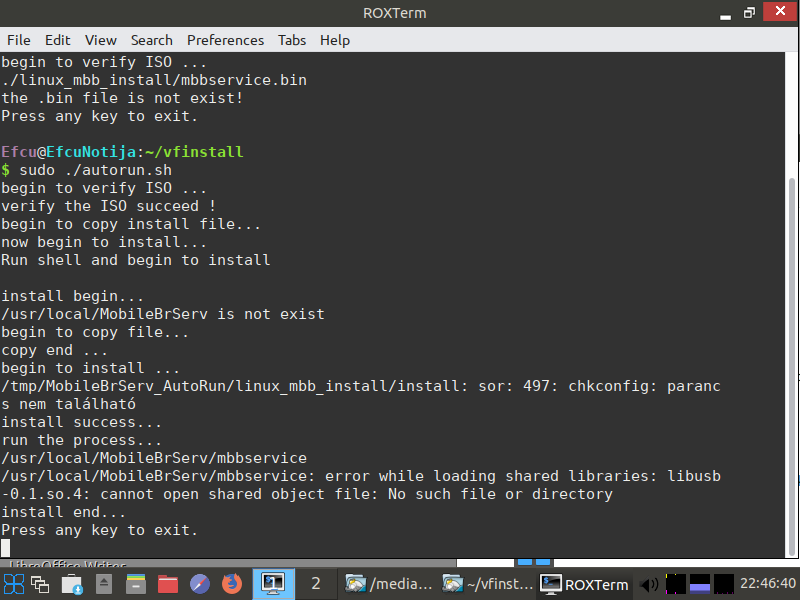Click the eject removable media icon

point(104,584)
